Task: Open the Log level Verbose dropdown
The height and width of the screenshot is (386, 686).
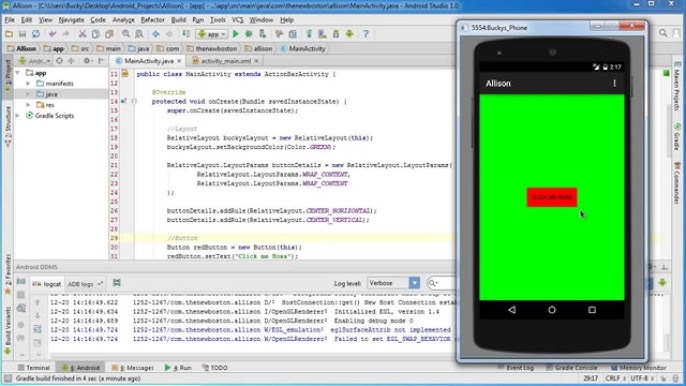Action: tap(393, 283)
